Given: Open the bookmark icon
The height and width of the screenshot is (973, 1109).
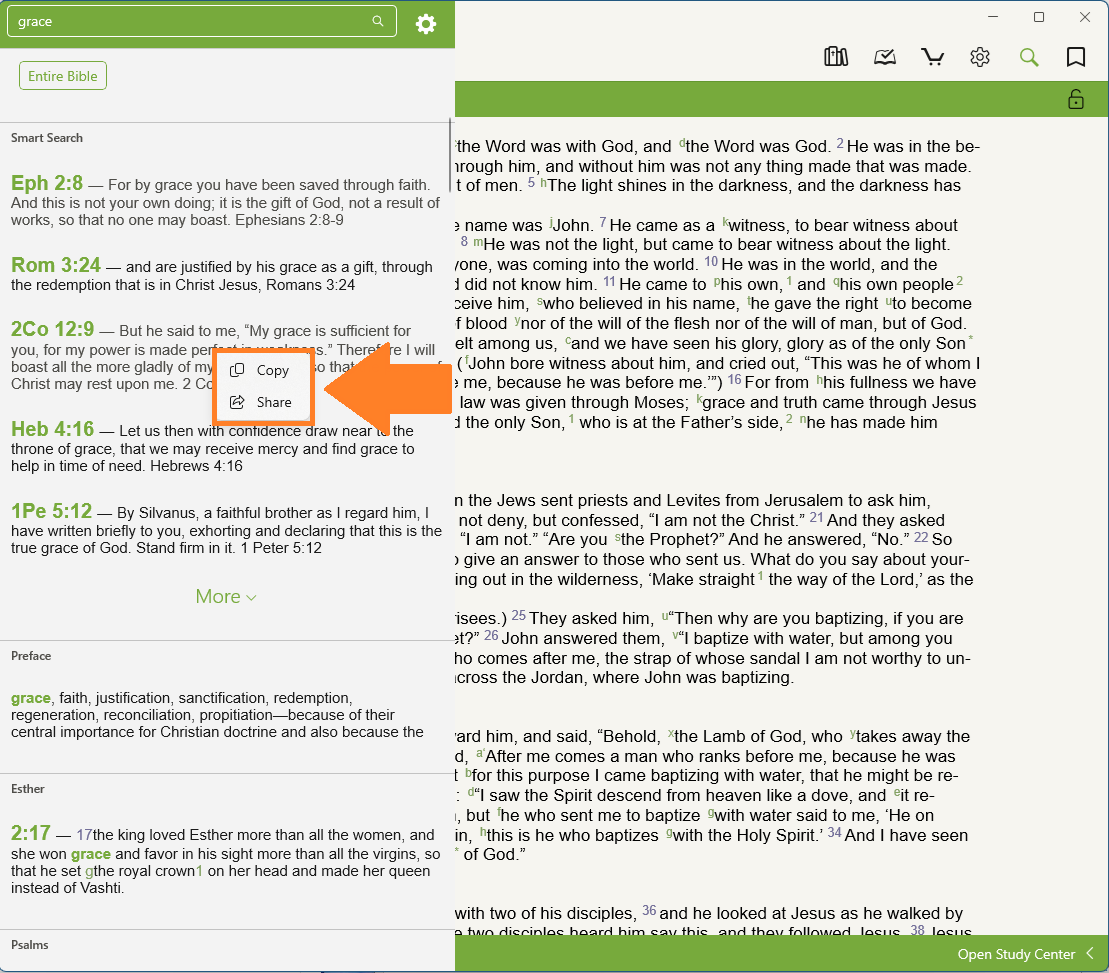Looking at the screenshot, I should (1076, 57).
